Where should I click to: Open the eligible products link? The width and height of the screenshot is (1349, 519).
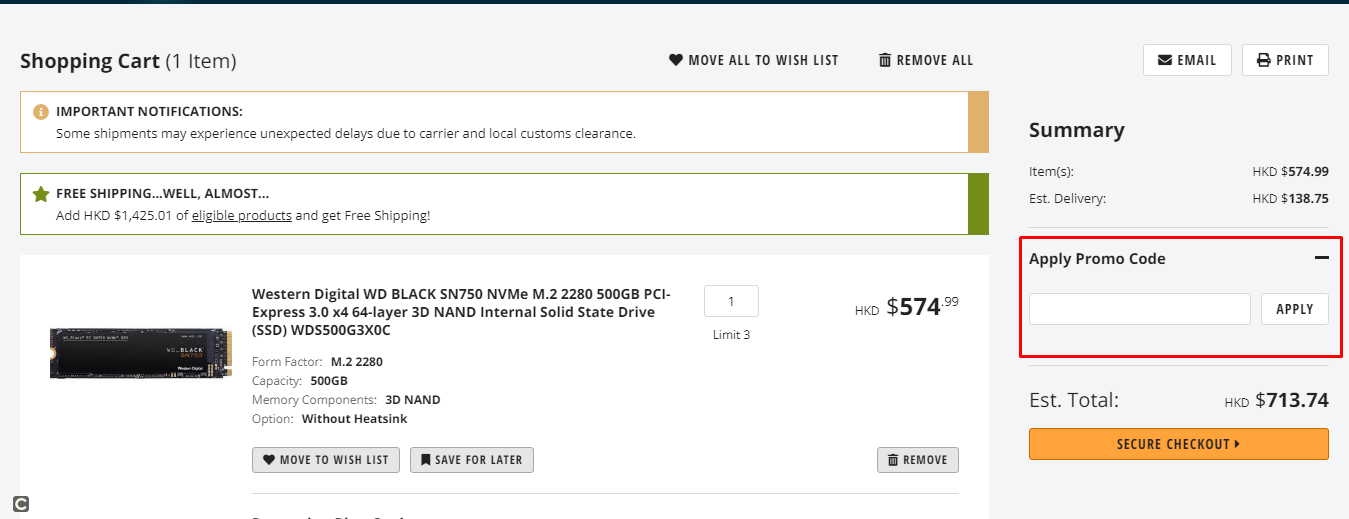[241, 215]
